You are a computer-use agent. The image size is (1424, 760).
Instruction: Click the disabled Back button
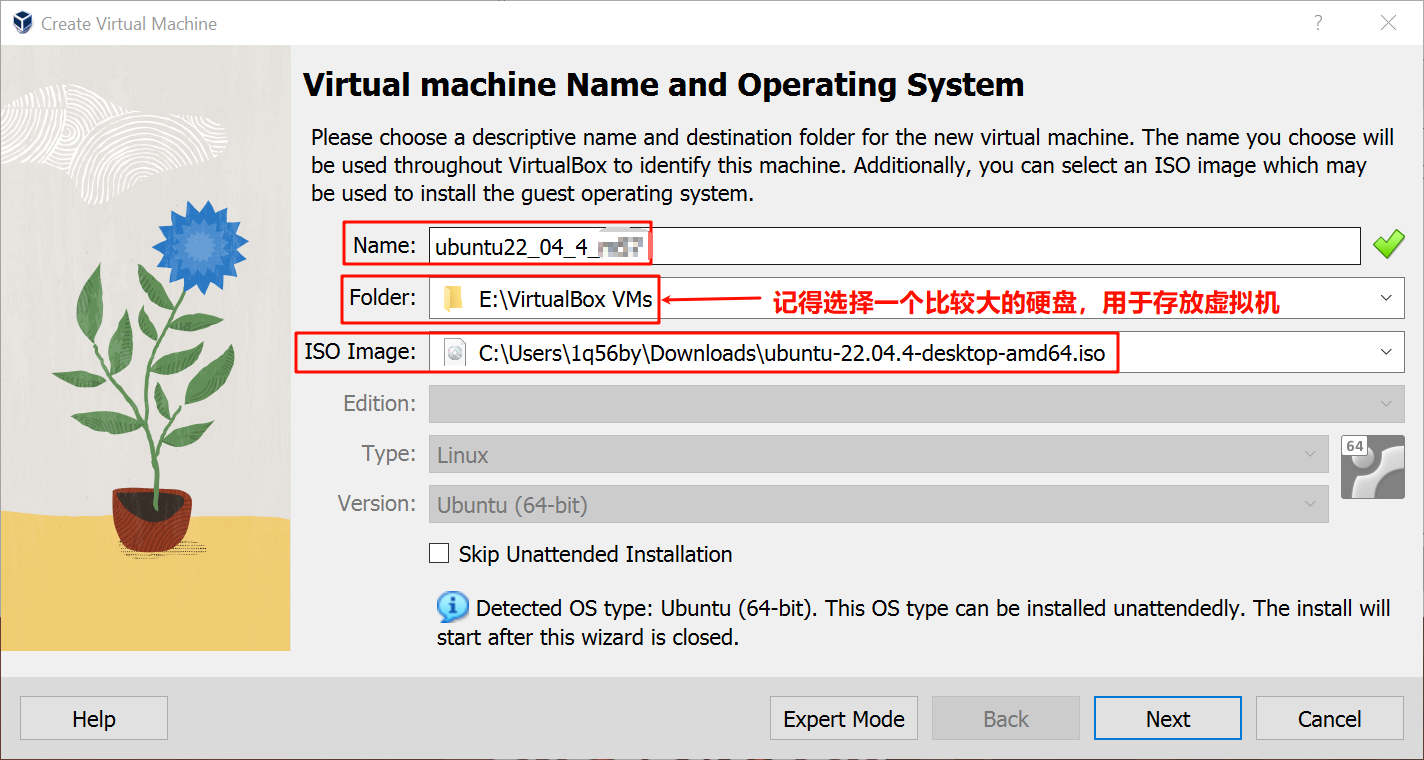click(1006, 719)
